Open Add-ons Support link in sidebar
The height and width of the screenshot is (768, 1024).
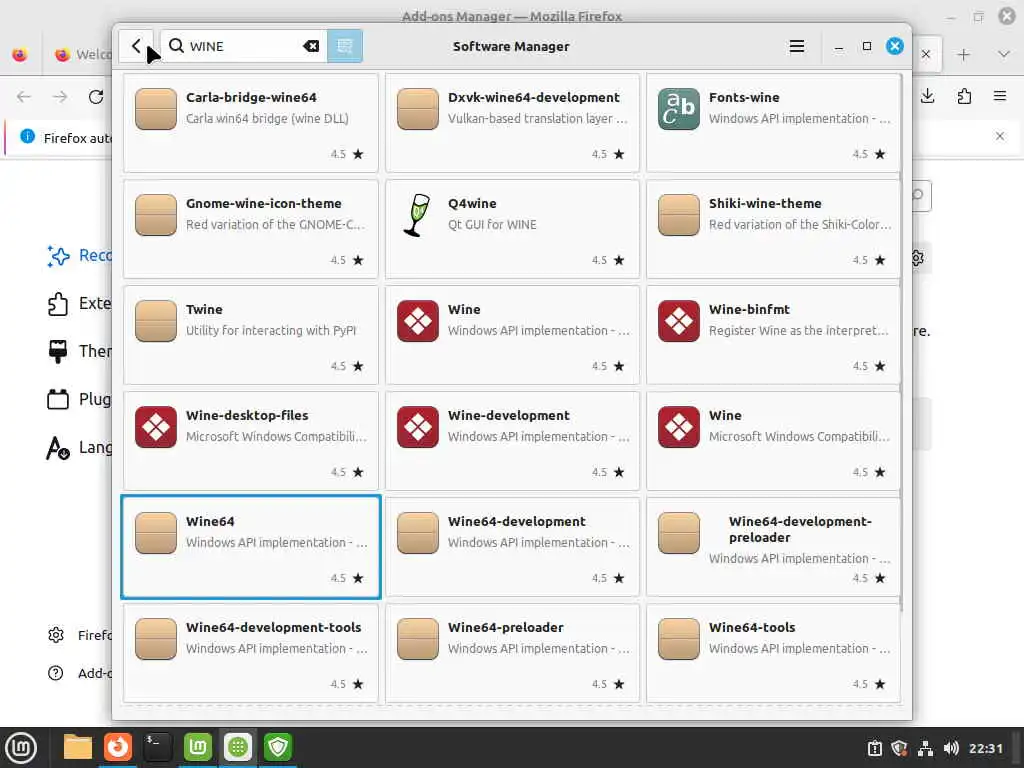pos(78,673)
